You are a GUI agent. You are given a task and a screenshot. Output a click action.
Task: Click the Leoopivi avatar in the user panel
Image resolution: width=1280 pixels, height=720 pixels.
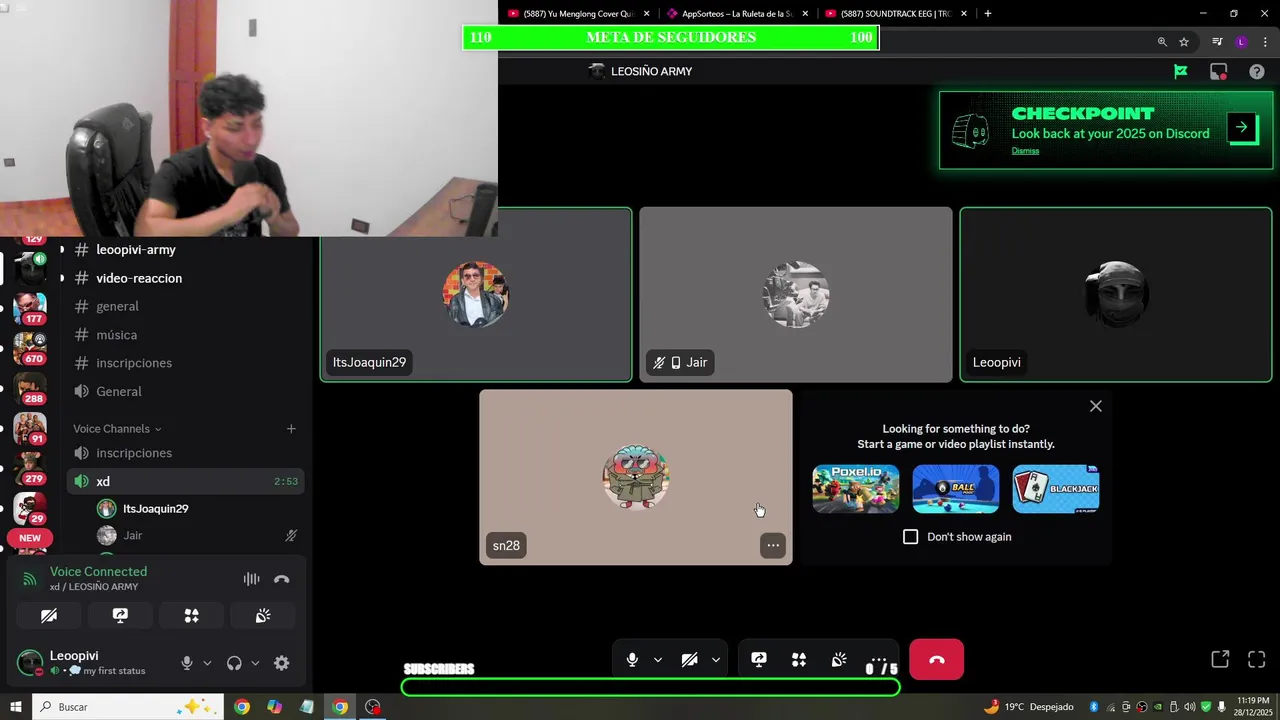(x=30, y=662)
